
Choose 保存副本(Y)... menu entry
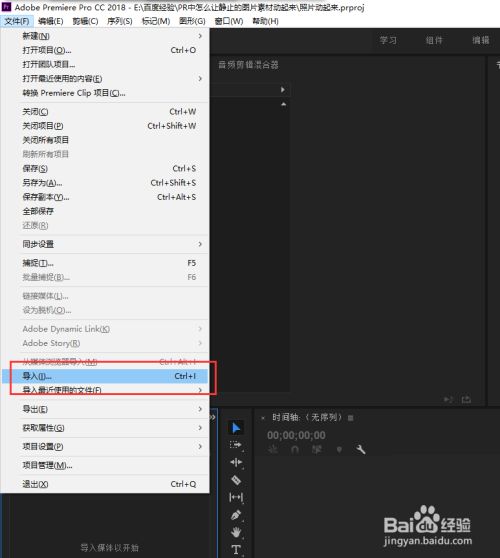[105, 197]
